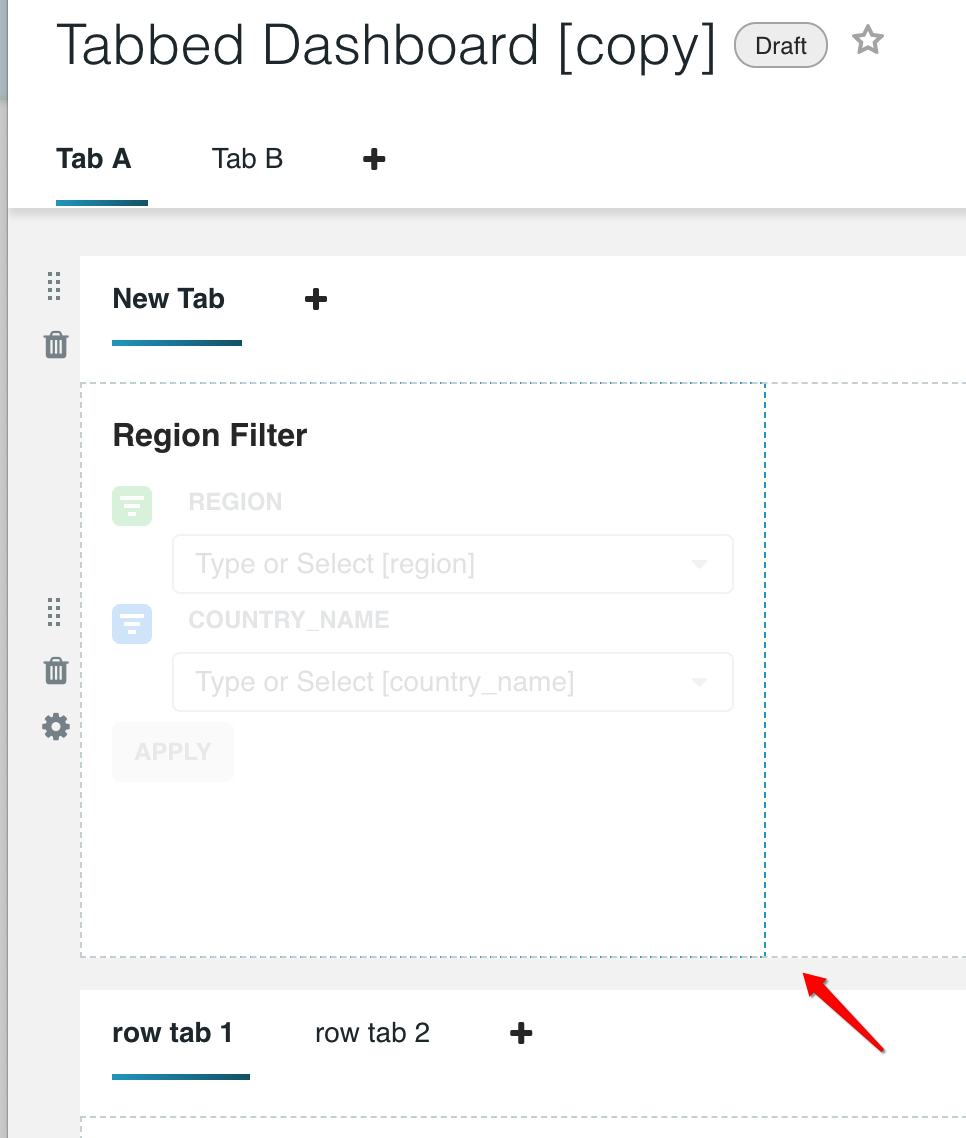Delete the Region Filter widget via trash icon
966x1138 pixels.
[x=56, y=670]
